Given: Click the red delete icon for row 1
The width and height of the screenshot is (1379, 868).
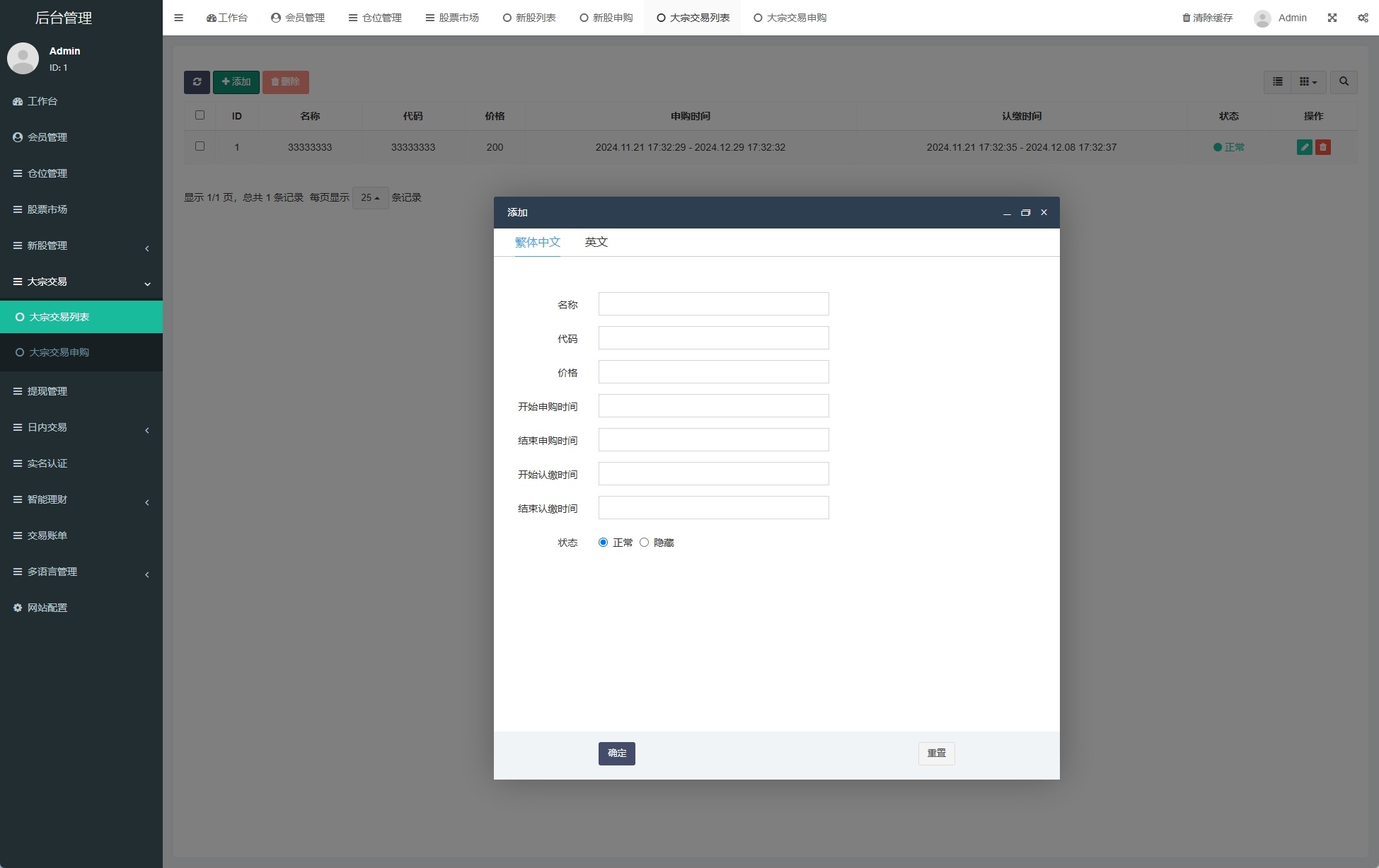Looking at the screenshot, I should tap(1323, 147).
